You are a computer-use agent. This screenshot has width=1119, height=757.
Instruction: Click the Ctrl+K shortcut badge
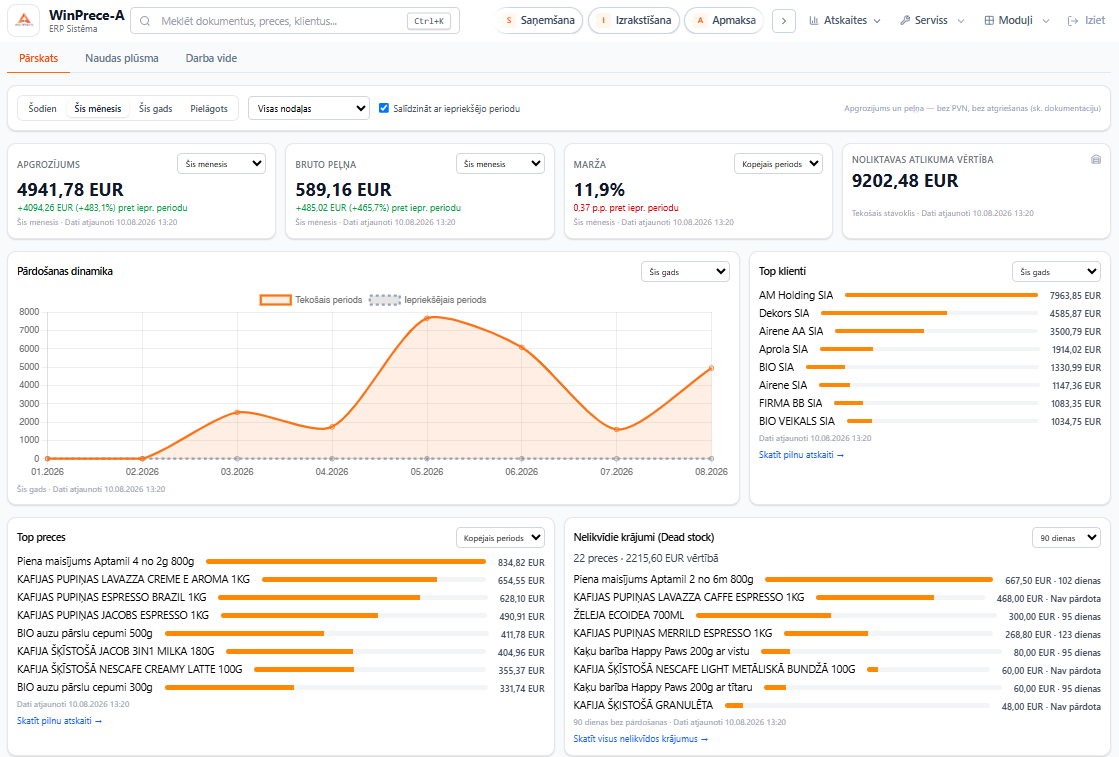pyautogui.click(x=428, y=21)
